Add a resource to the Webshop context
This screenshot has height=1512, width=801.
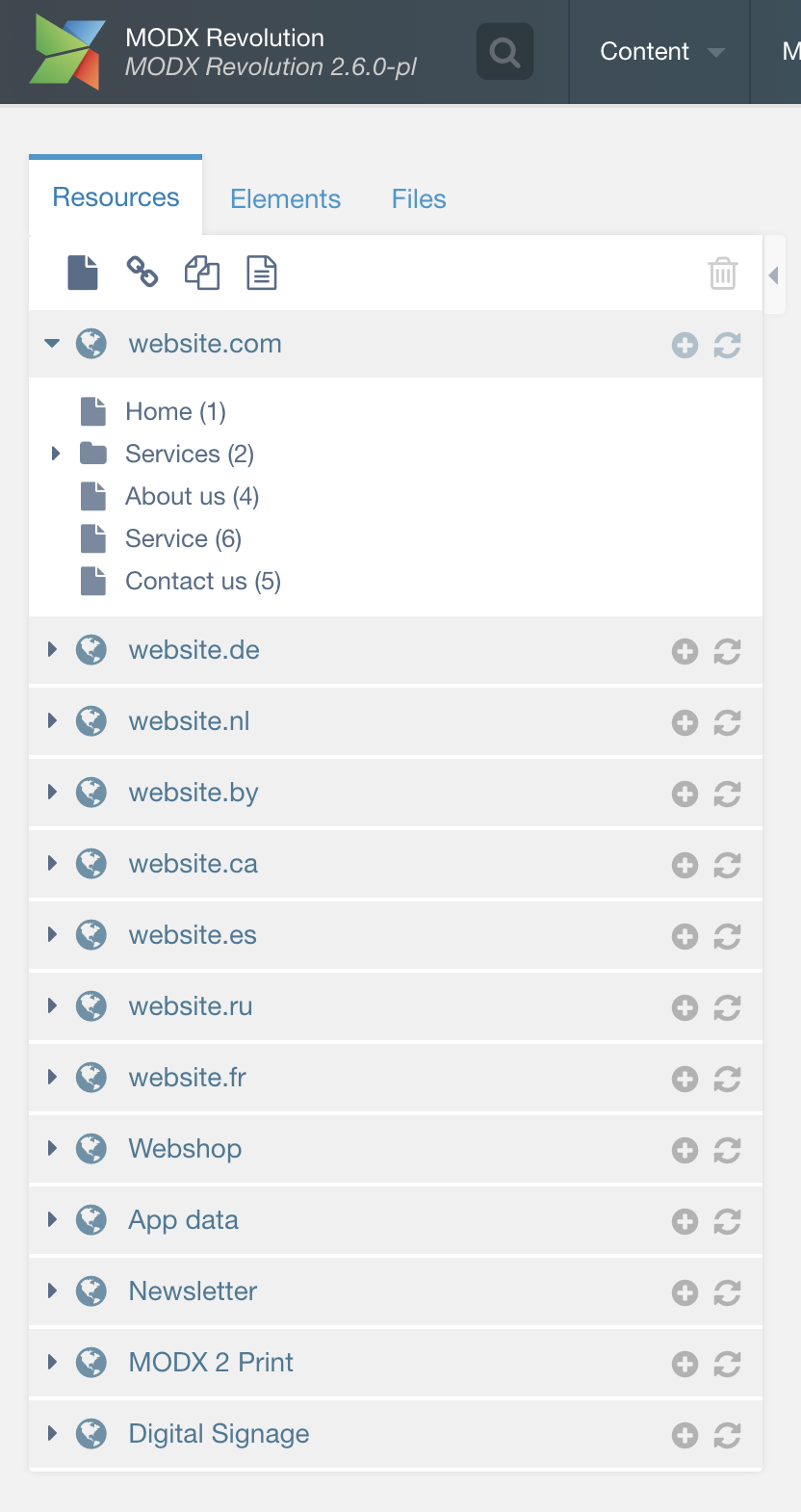tap(685, 1151)
